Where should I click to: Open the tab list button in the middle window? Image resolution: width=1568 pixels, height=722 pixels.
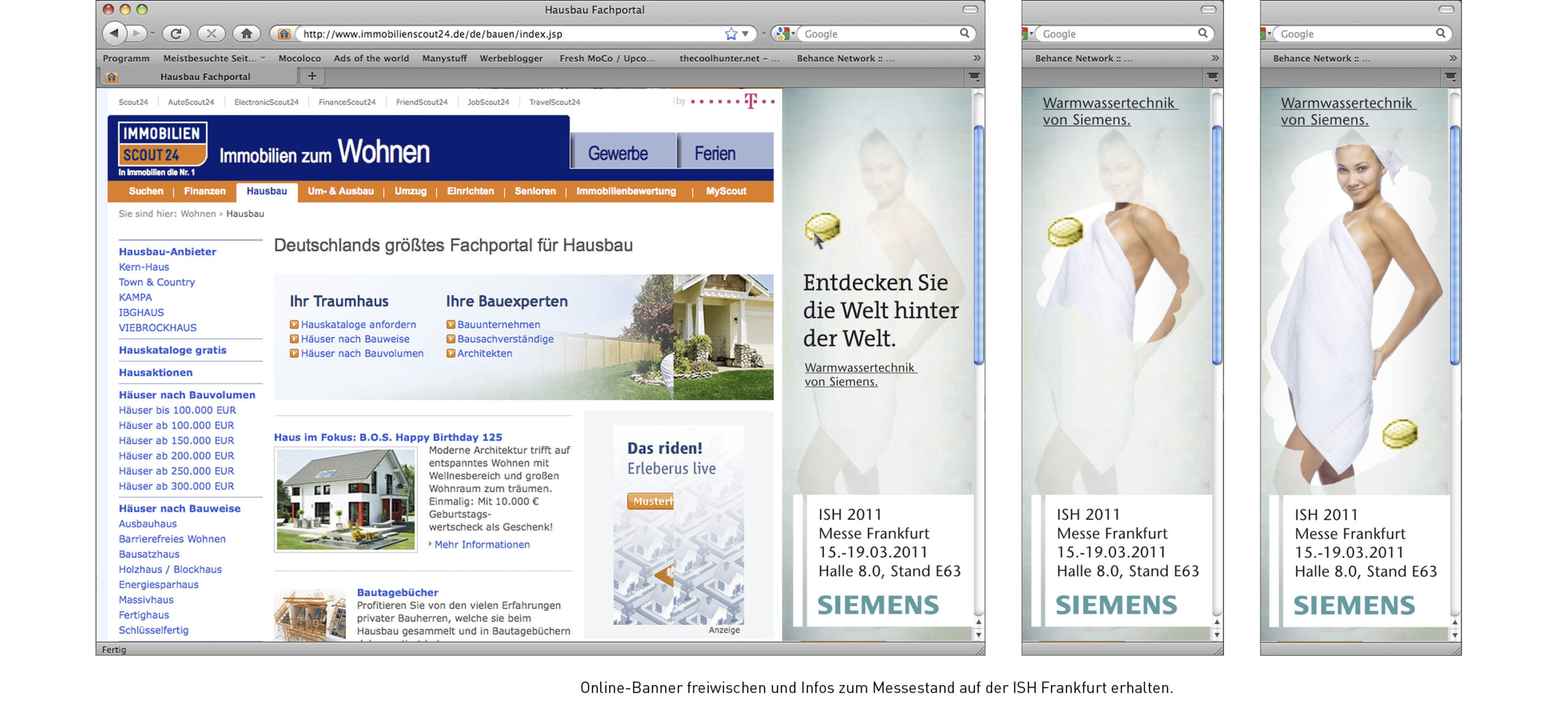click(x=1212, y=77)
